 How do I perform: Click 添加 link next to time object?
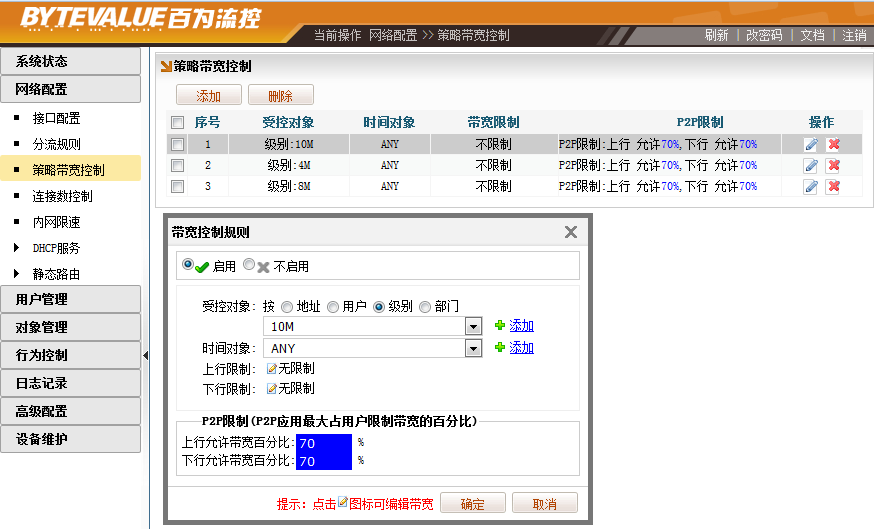point(521,348)
